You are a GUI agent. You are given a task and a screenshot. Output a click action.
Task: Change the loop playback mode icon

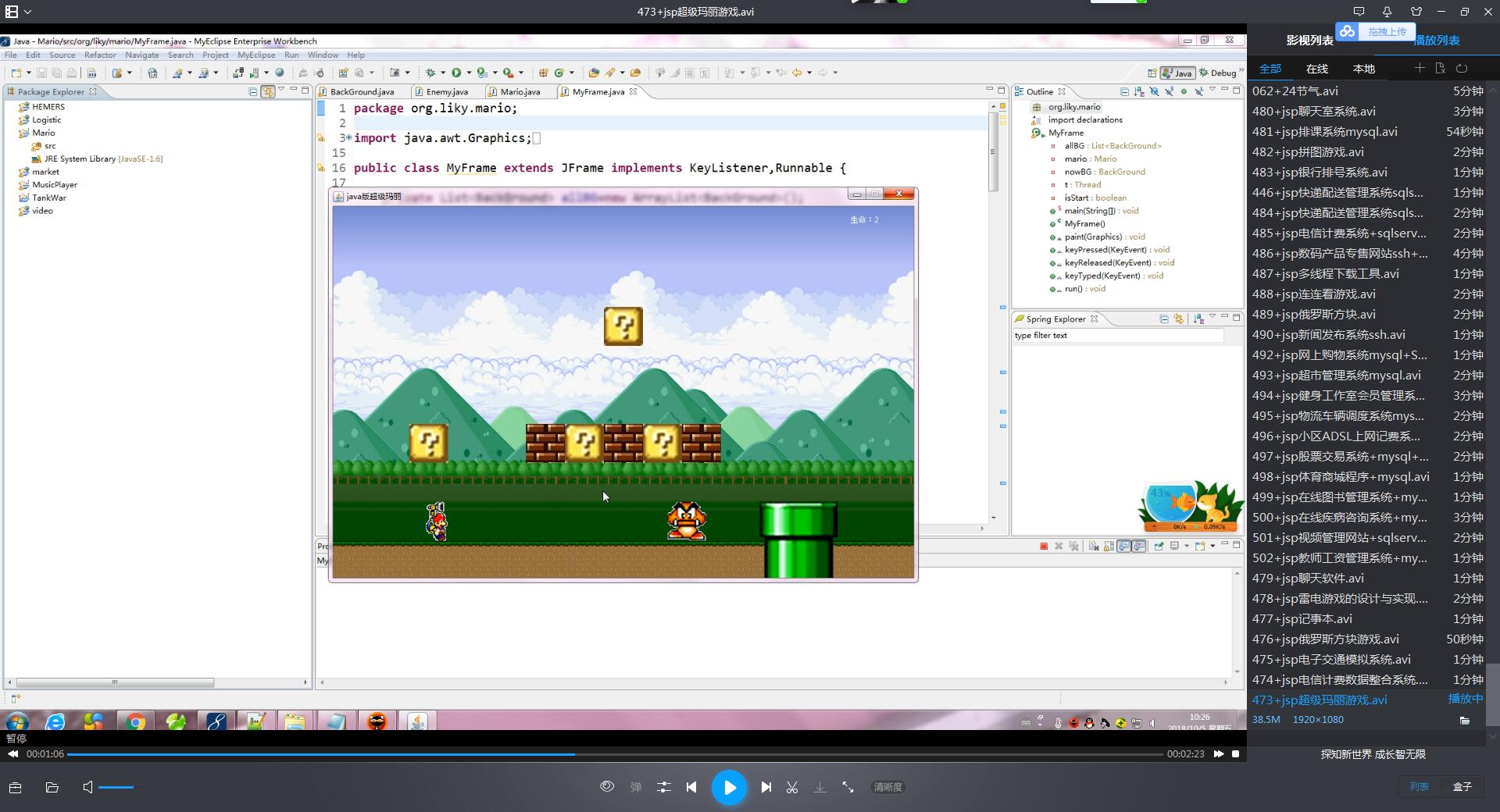tap(1462, 68)
